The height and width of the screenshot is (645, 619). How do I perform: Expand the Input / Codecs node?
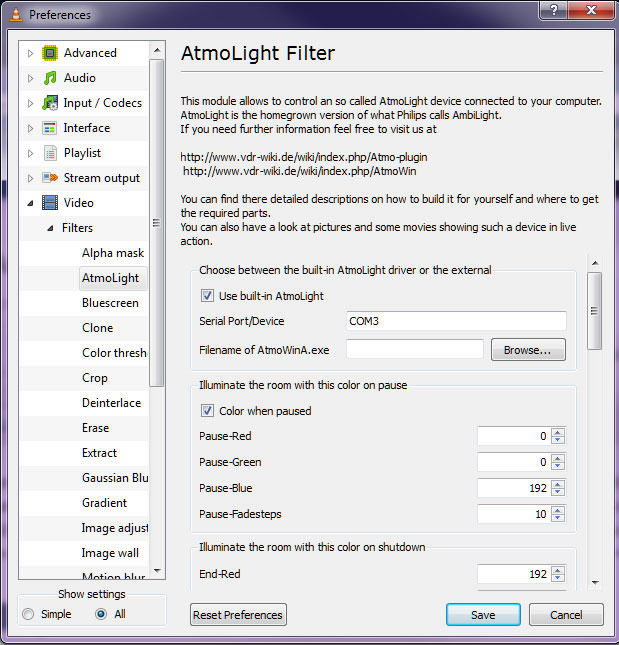point(30,103)
